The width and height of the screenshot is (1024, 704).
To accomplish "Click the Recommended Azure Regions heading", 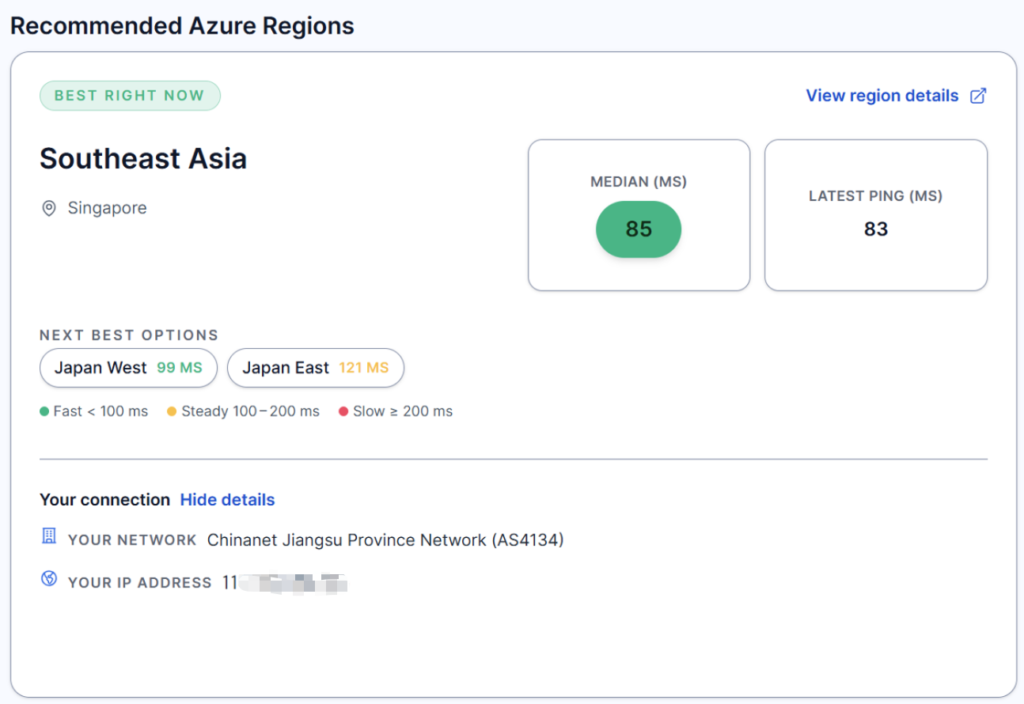I will [x=182, y=26].
